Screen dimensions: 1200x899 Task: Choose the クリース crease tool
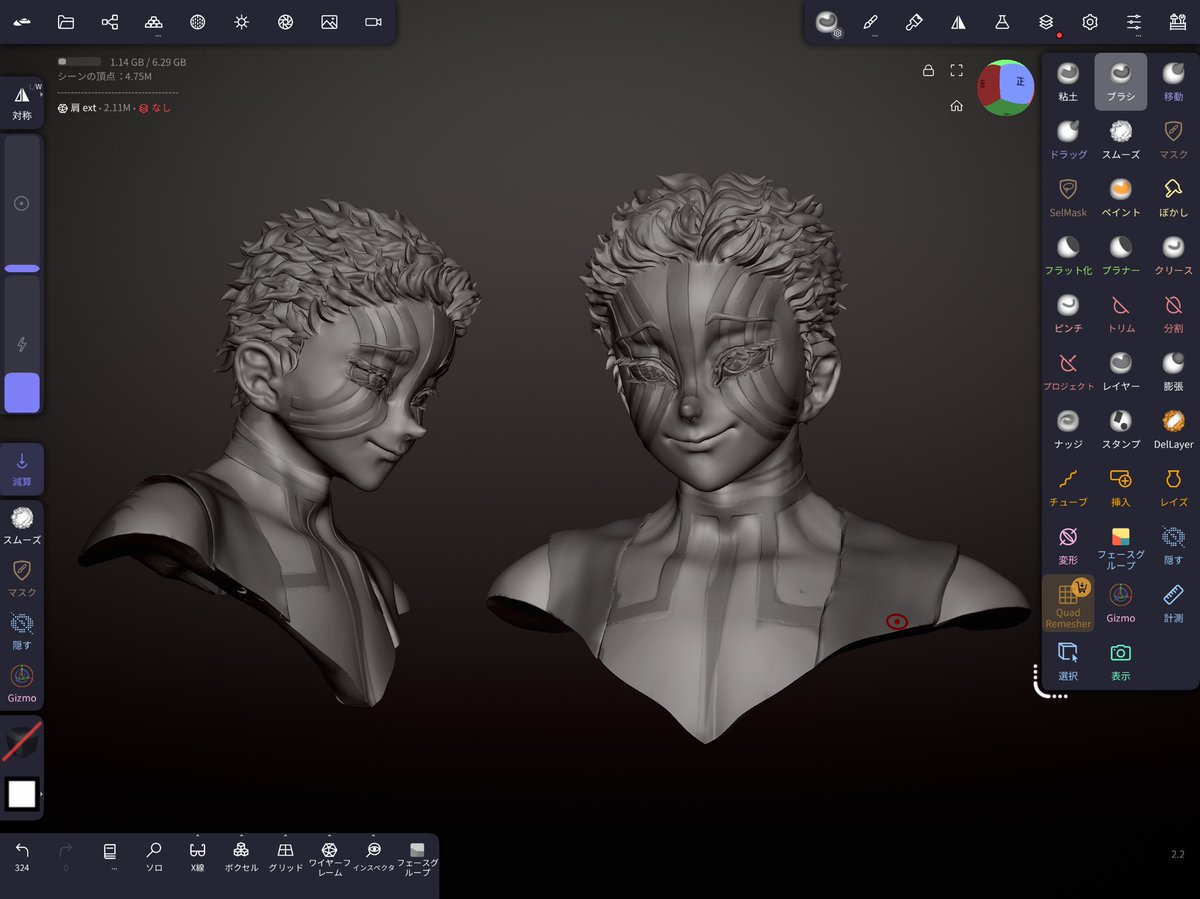pos(1173,256)
